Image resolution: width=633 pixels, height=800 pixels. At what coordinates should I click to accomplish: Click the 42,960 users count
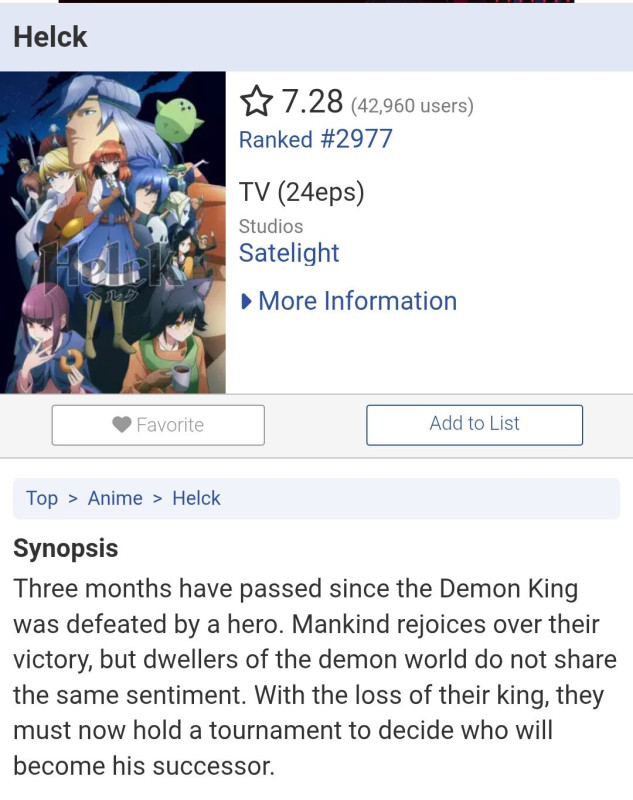click(412, 106)
